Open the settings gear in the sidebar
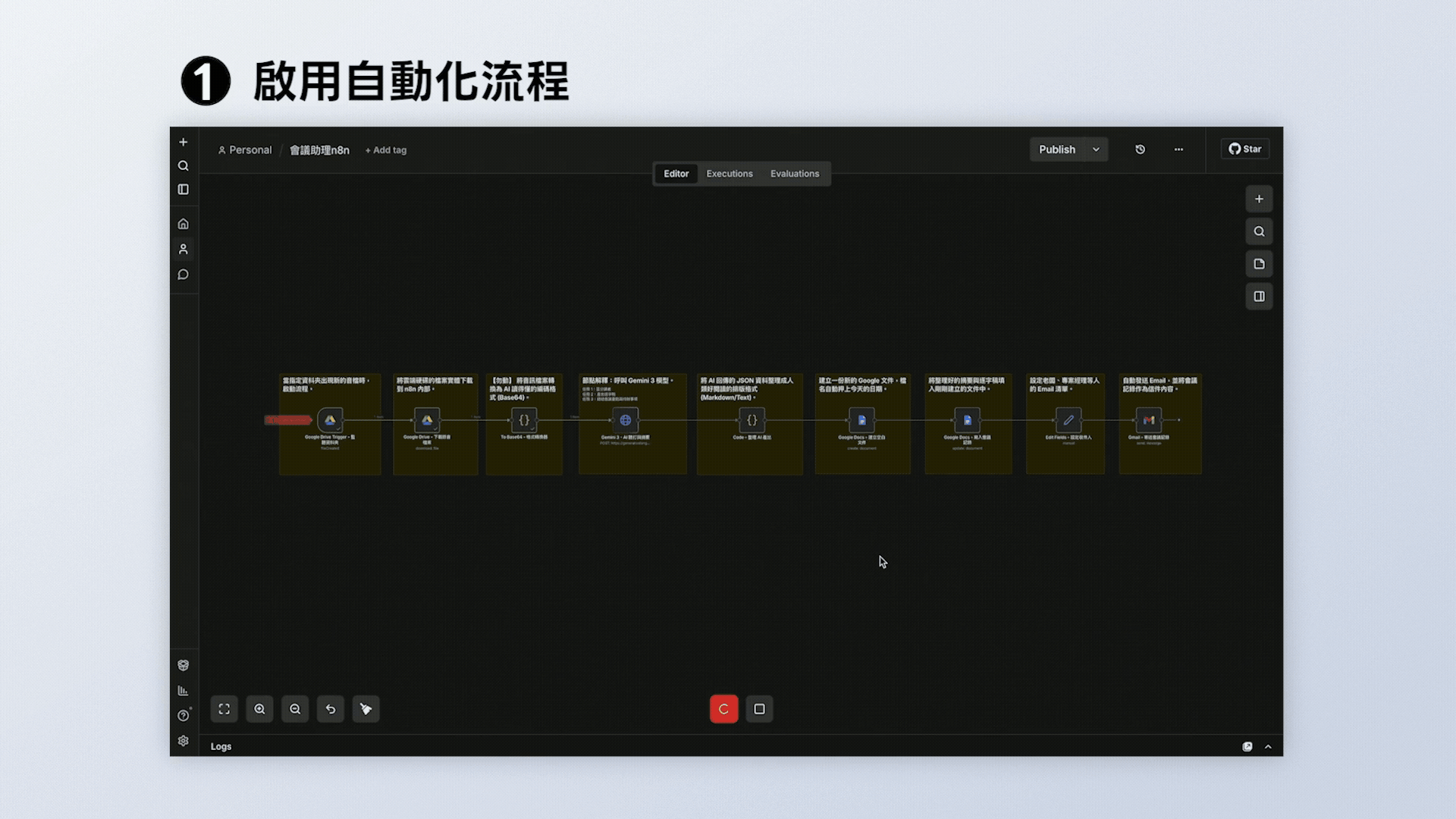The image size is (1456, 819). click(x=183, y=741)
